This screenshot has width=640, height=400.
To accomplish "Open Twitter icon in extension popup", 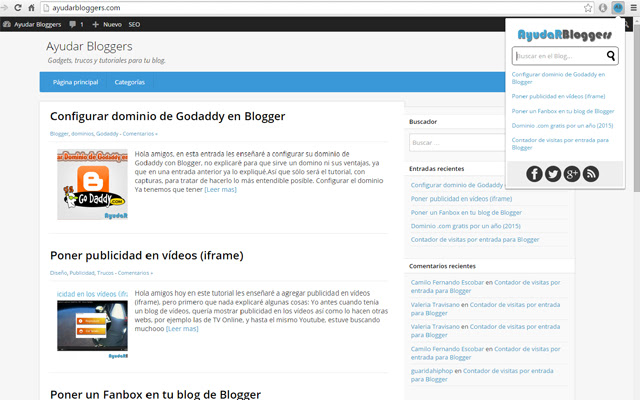I will (x=553, y=174).
